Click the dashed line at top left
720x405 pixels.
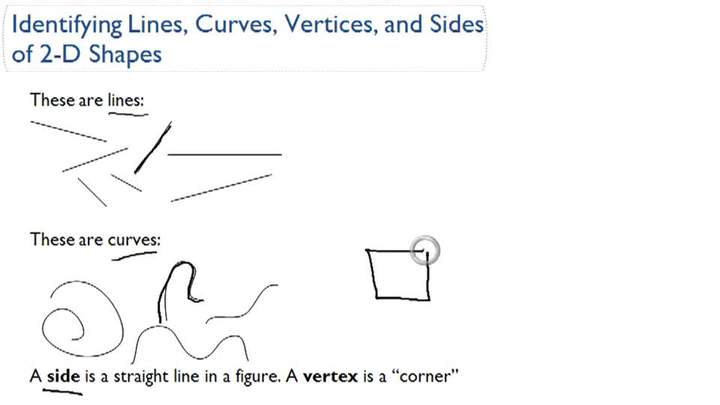click(68, 131)
